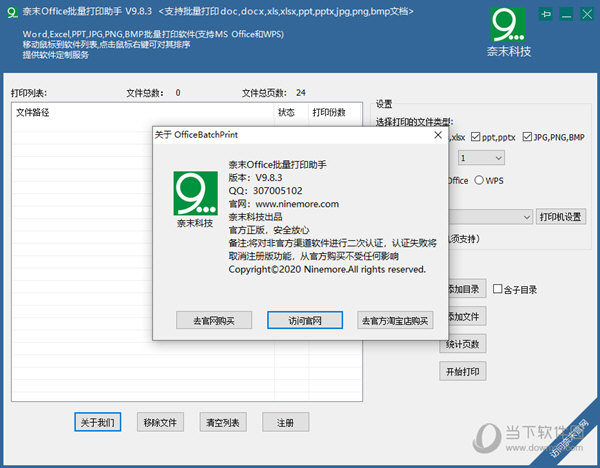Close the main application window
Screen dimensions: 600x468
coord(587,15)
